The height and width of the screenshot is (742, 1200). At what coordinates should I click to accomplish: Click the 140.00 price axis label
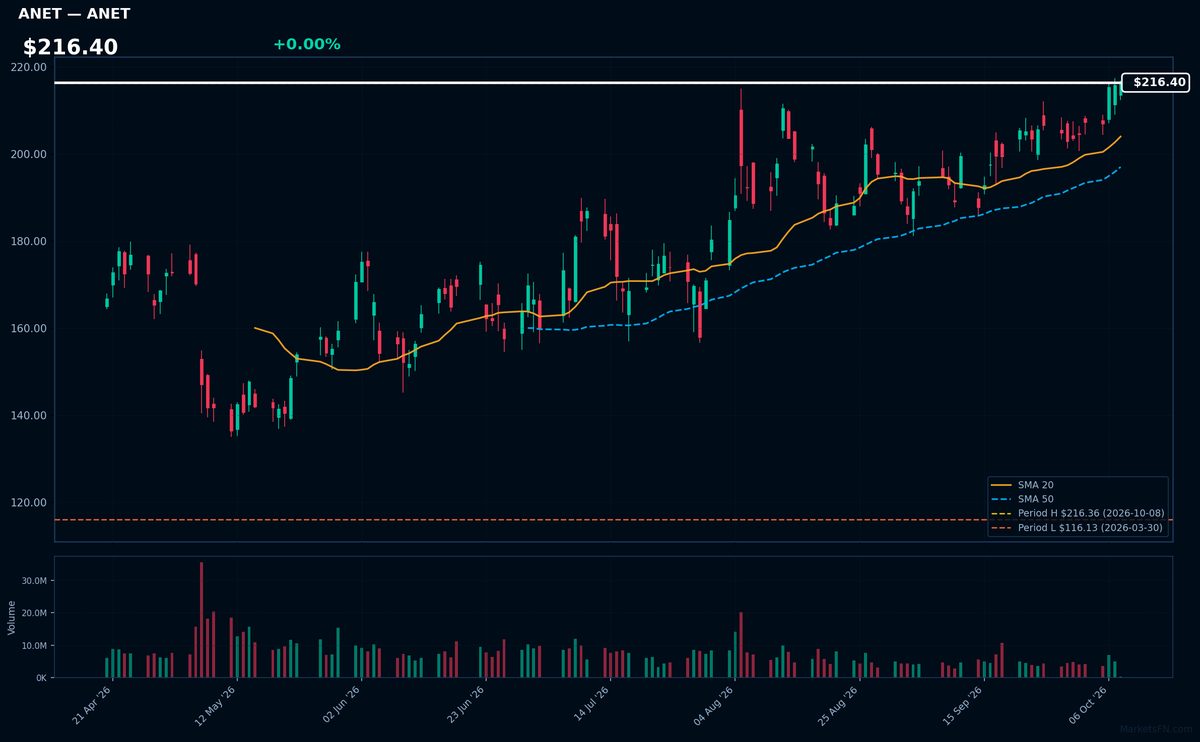(28, 415)
